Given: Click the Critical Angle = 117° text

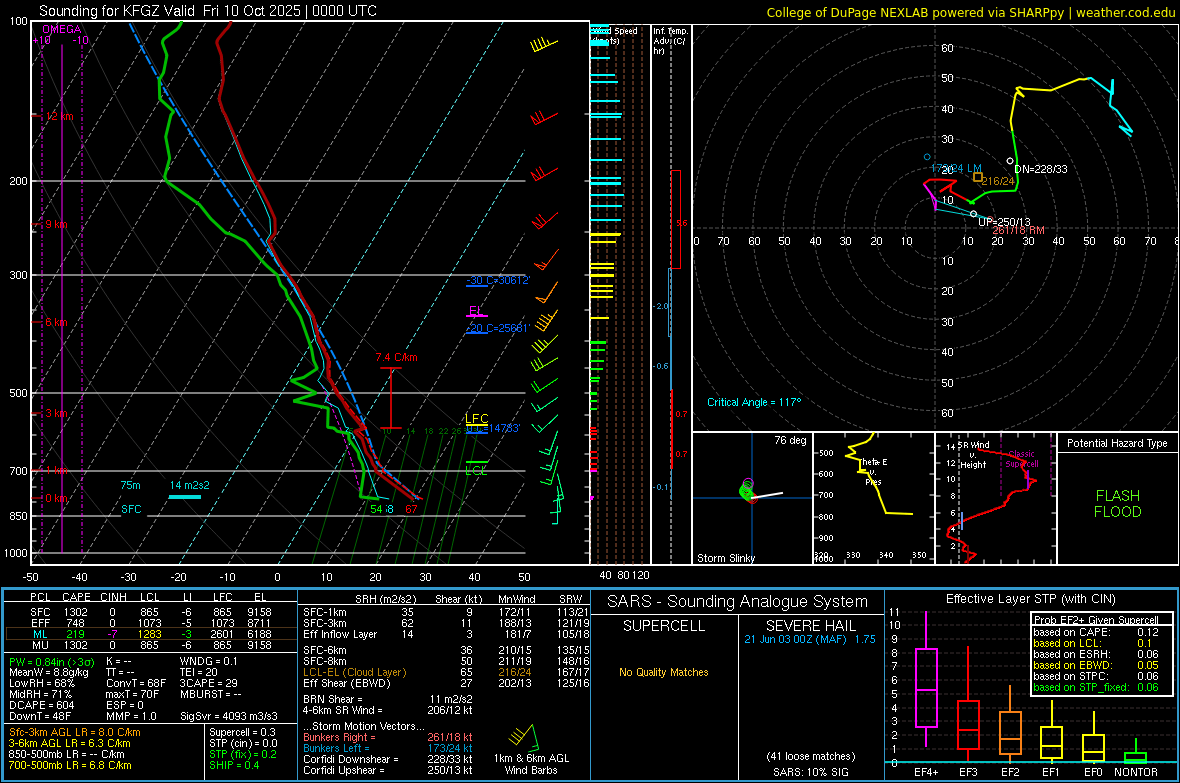Looking at the screenshot, I should coord(754,402).
